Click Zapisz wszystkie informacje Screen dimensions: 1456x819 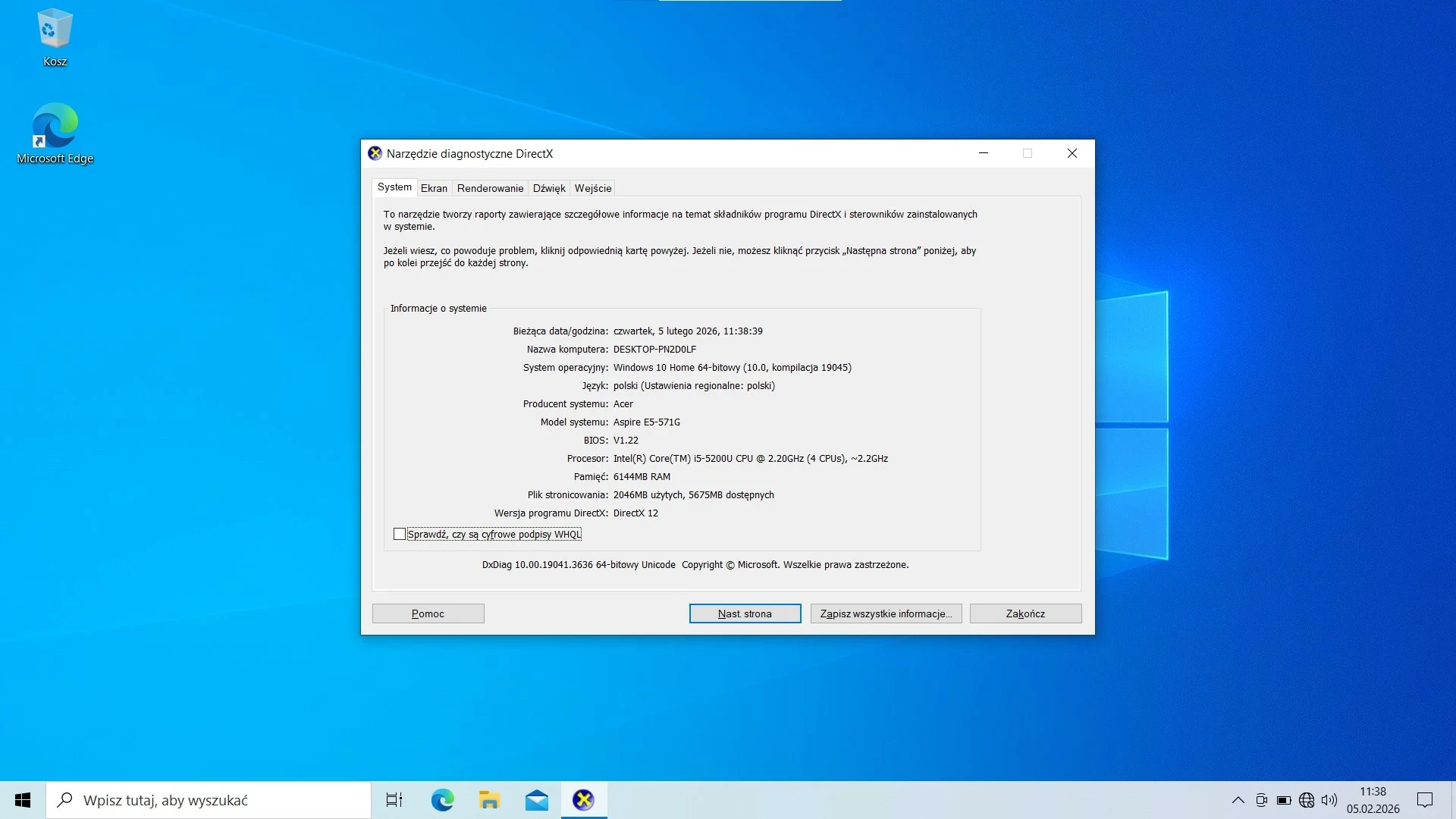click(x=885, y=613)
